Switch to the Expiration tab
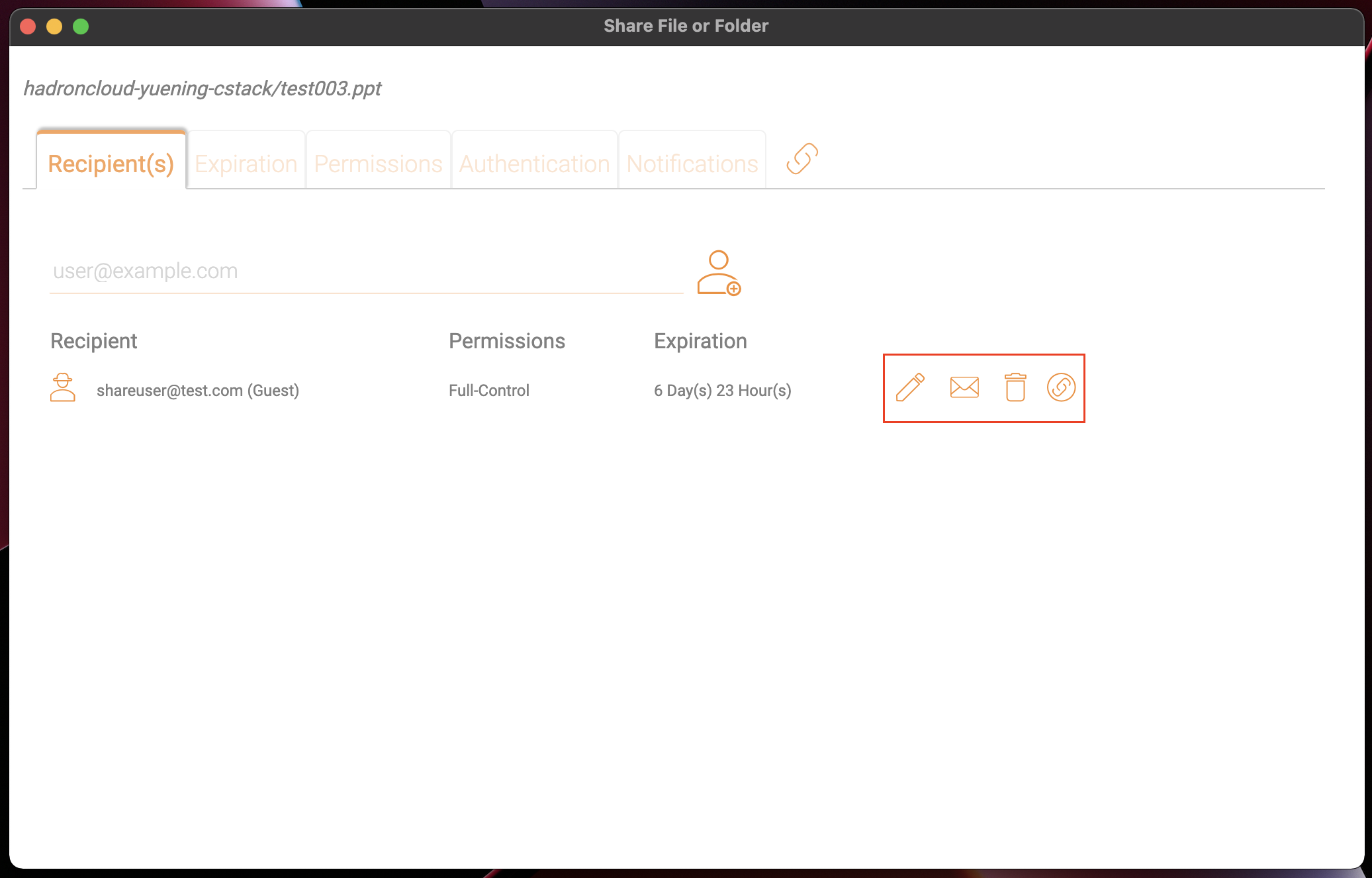The image size is (1372, 878). tap(247, 163)
